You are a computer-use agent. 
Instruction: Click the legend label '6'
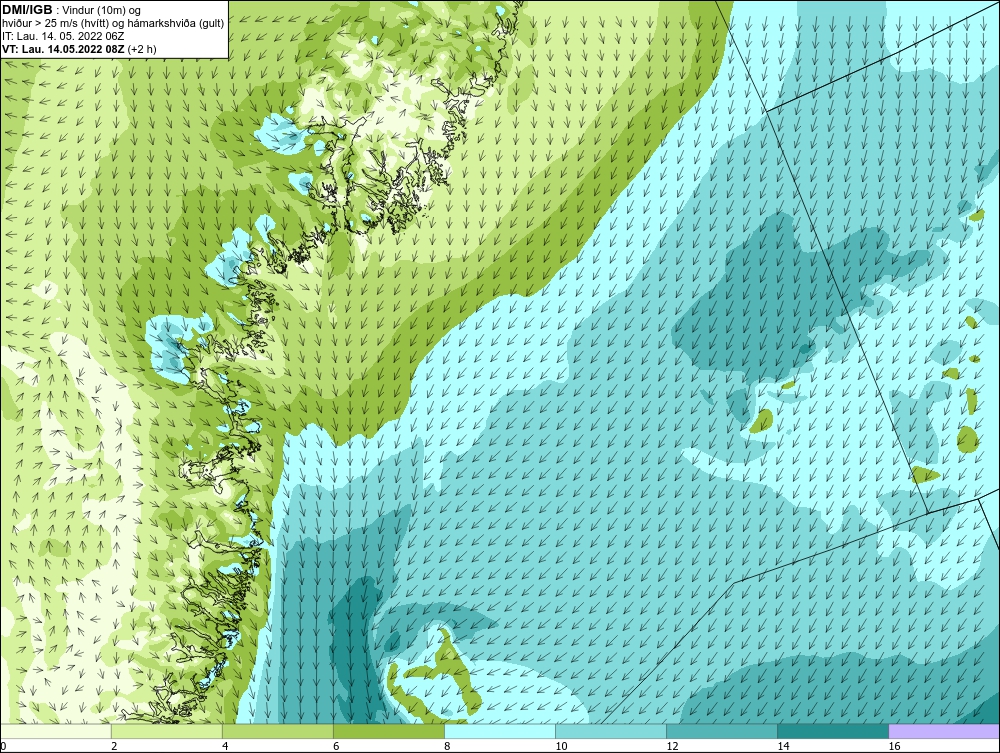click(x=336, y=746)
